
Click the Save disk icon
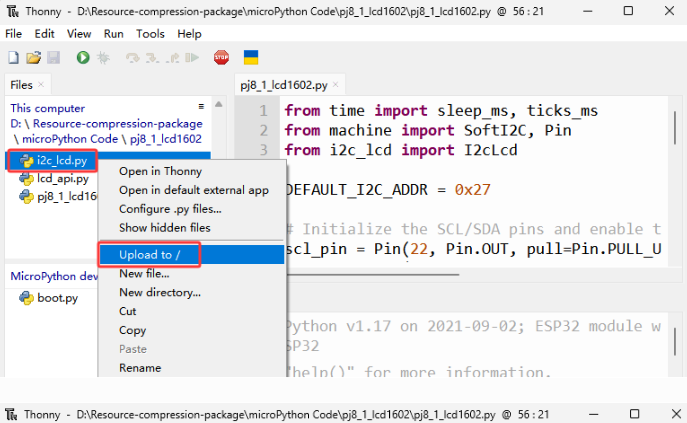pyautogui.click(x=53, y=58)
